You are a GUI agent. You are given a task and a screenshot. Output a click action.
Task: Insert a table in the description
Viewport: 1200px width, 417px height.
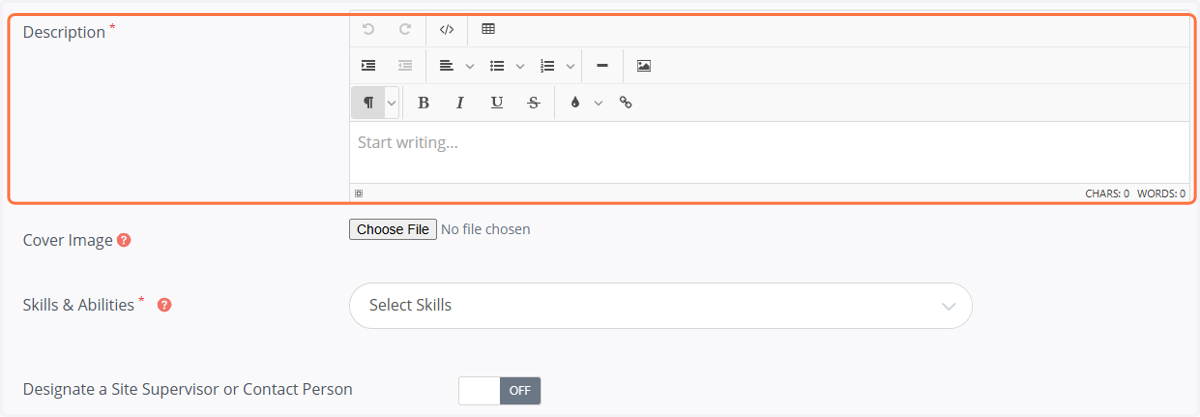pos(488,29)
